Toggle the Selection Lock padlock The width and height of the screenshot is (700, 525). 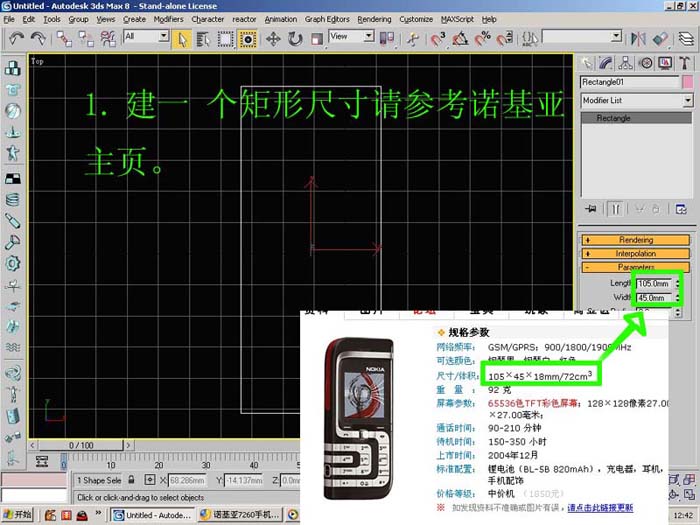pos(131,480)
